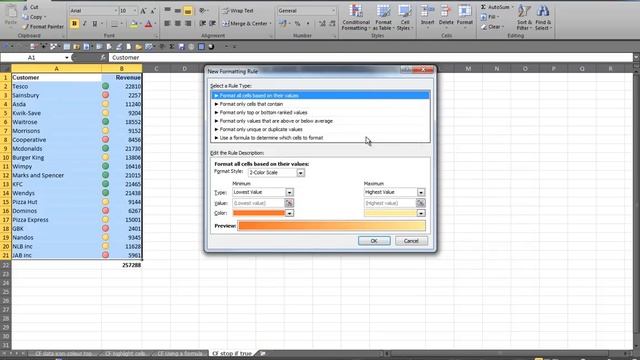640x360 pixels.
Task: Select rule type 'Format only cells that contain'
Action: (320, 104)
